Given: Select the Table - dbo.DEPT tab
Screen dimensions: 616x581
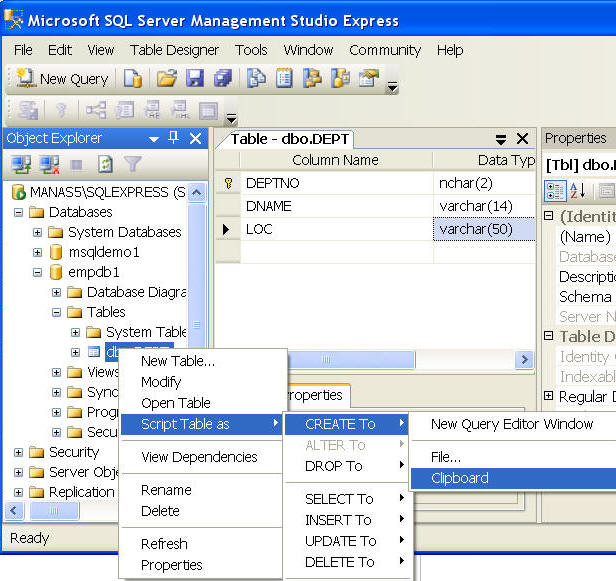Looking at the screenshot, I should [x=289, y=139].
